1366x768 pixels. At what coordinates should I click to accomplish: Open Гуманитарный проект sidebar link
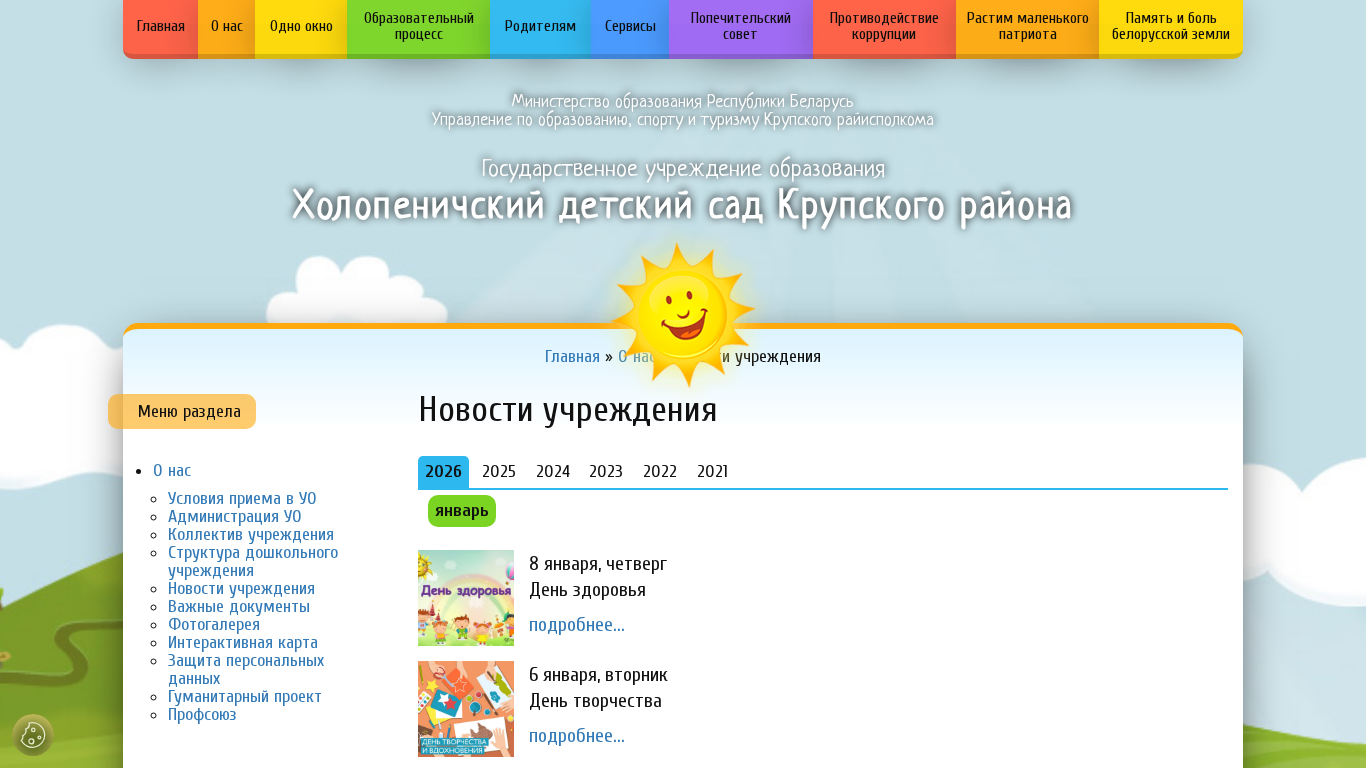(245, 697)
